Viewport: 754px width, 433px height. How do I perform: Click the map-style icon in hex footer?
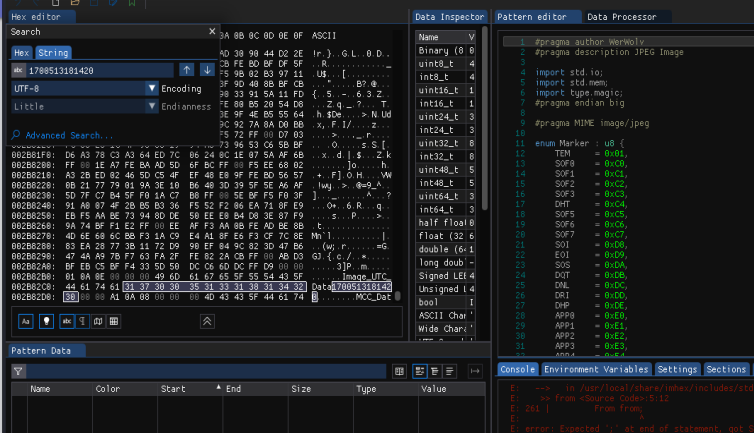(98, 321)
